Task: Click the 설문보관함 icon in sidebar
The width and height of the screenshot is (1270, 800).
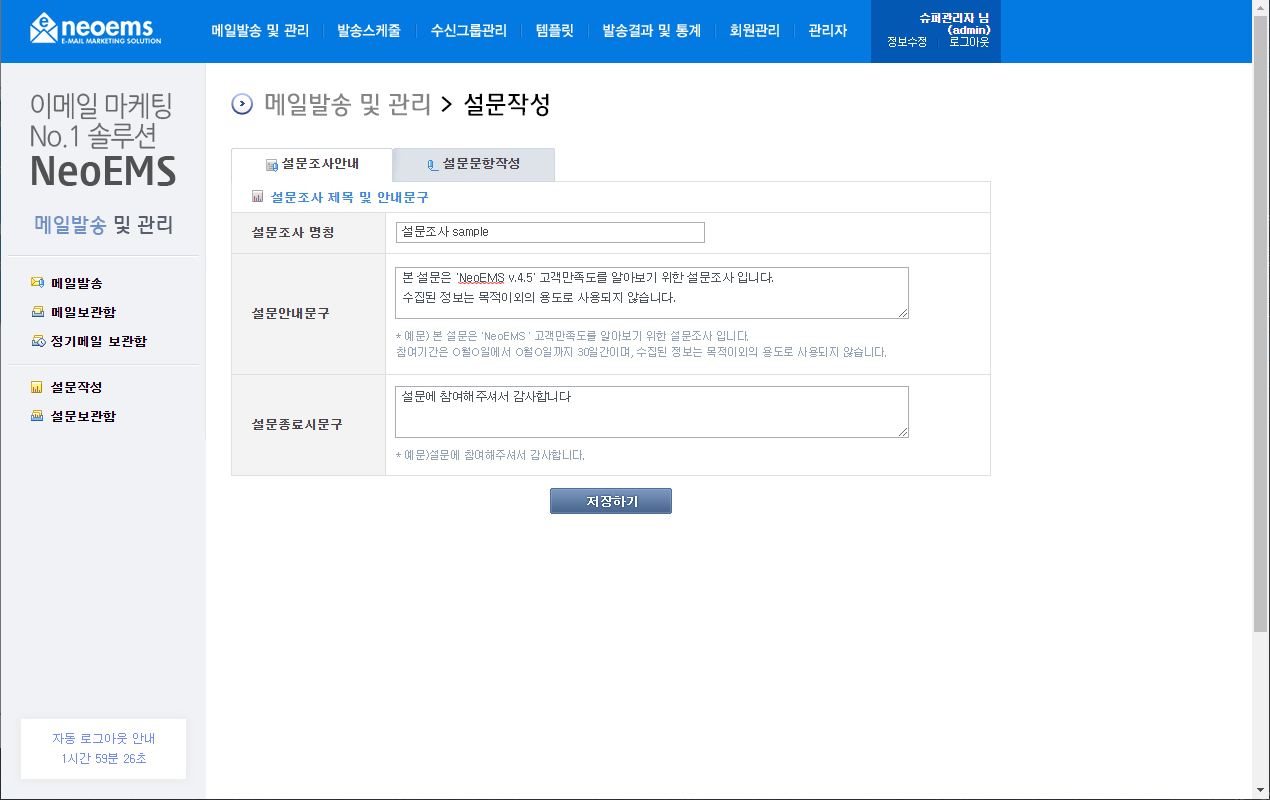Action: click(x=37, y=416)
